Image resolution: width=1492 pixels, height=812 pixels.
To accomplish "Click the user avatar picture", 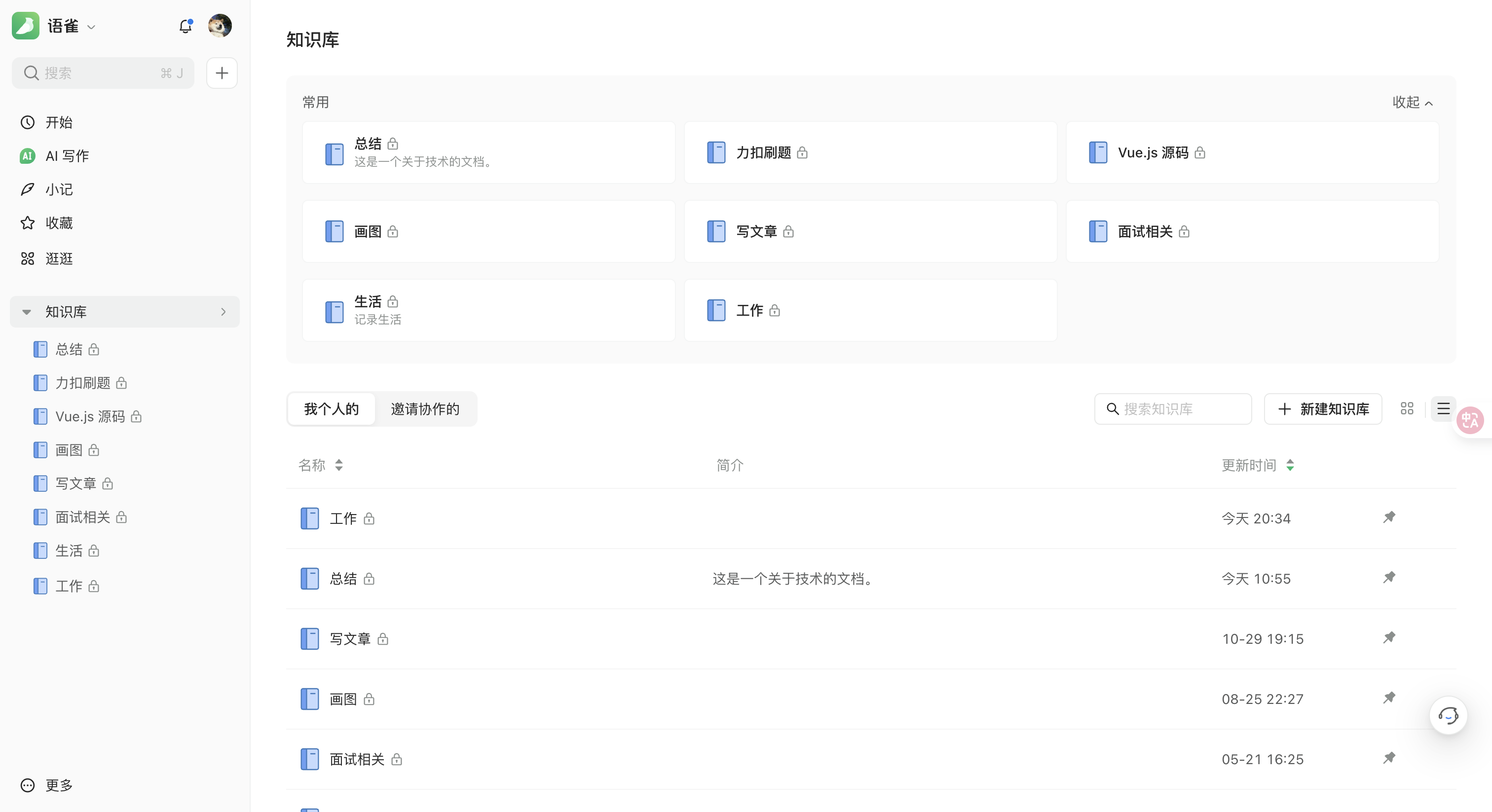I will tap(220, 26).
